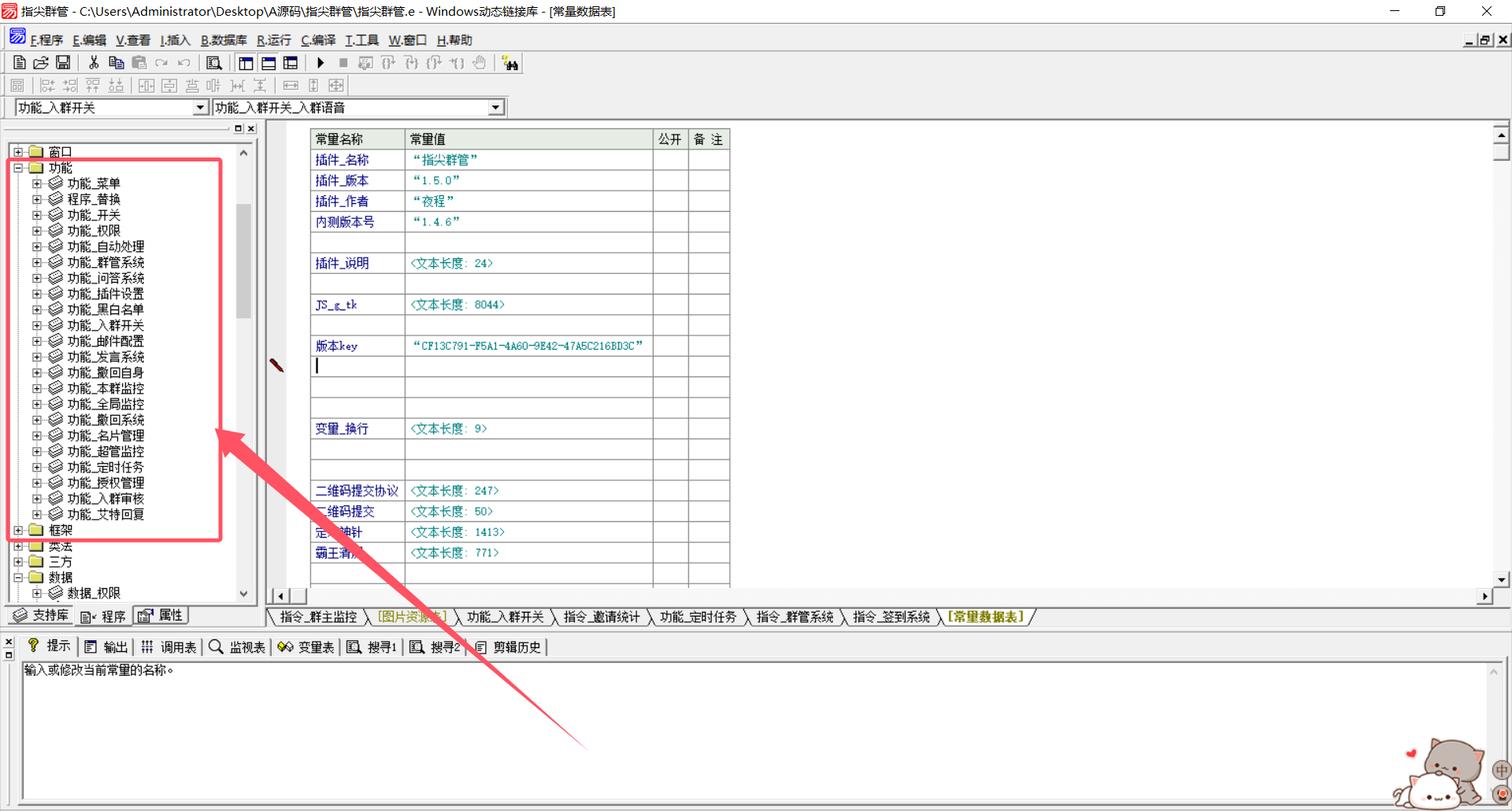The image size is (1512, 811).
Task: Click the find magnifier toolbar icon
Action: point(213,63)
